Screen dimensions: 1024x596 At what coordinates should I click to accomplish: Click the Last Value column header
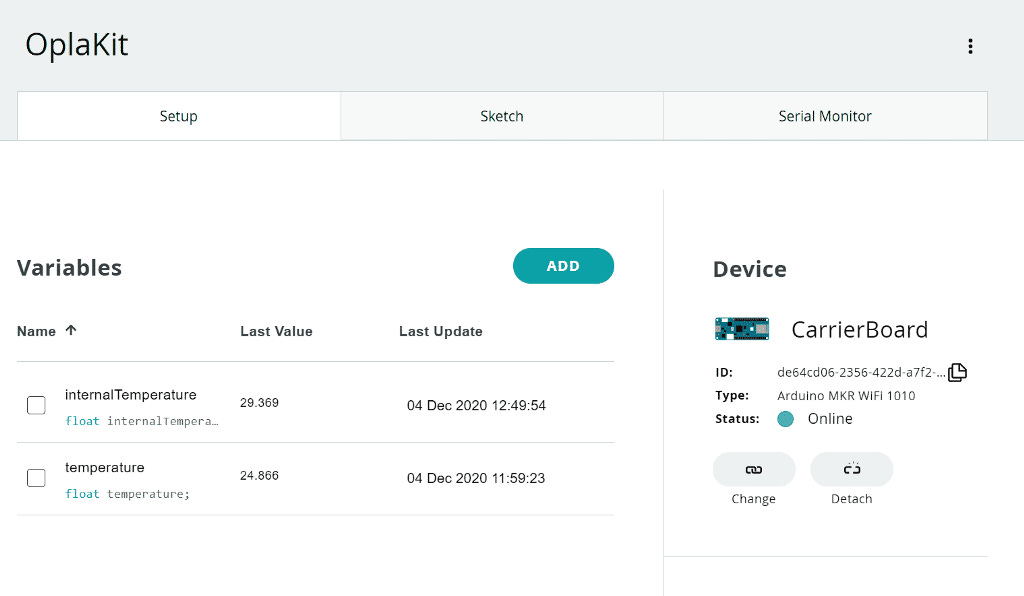(x=276, y=332)
